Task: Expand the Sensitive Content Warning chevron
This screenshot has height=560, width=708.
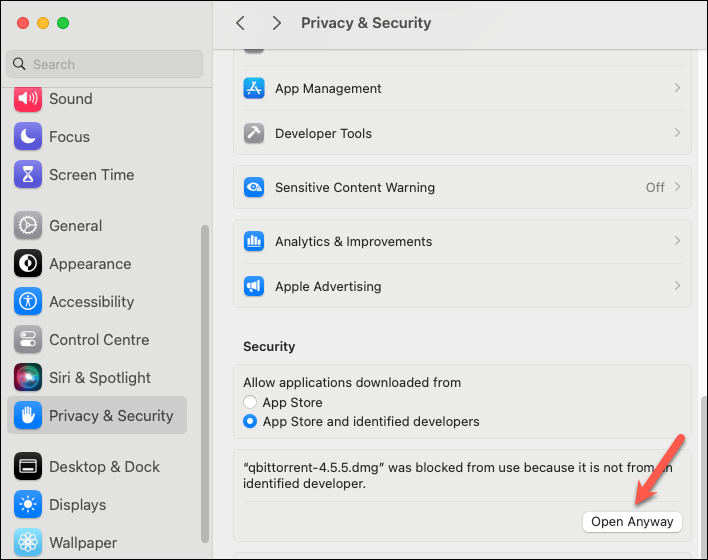Action: [x=677, y=187]
